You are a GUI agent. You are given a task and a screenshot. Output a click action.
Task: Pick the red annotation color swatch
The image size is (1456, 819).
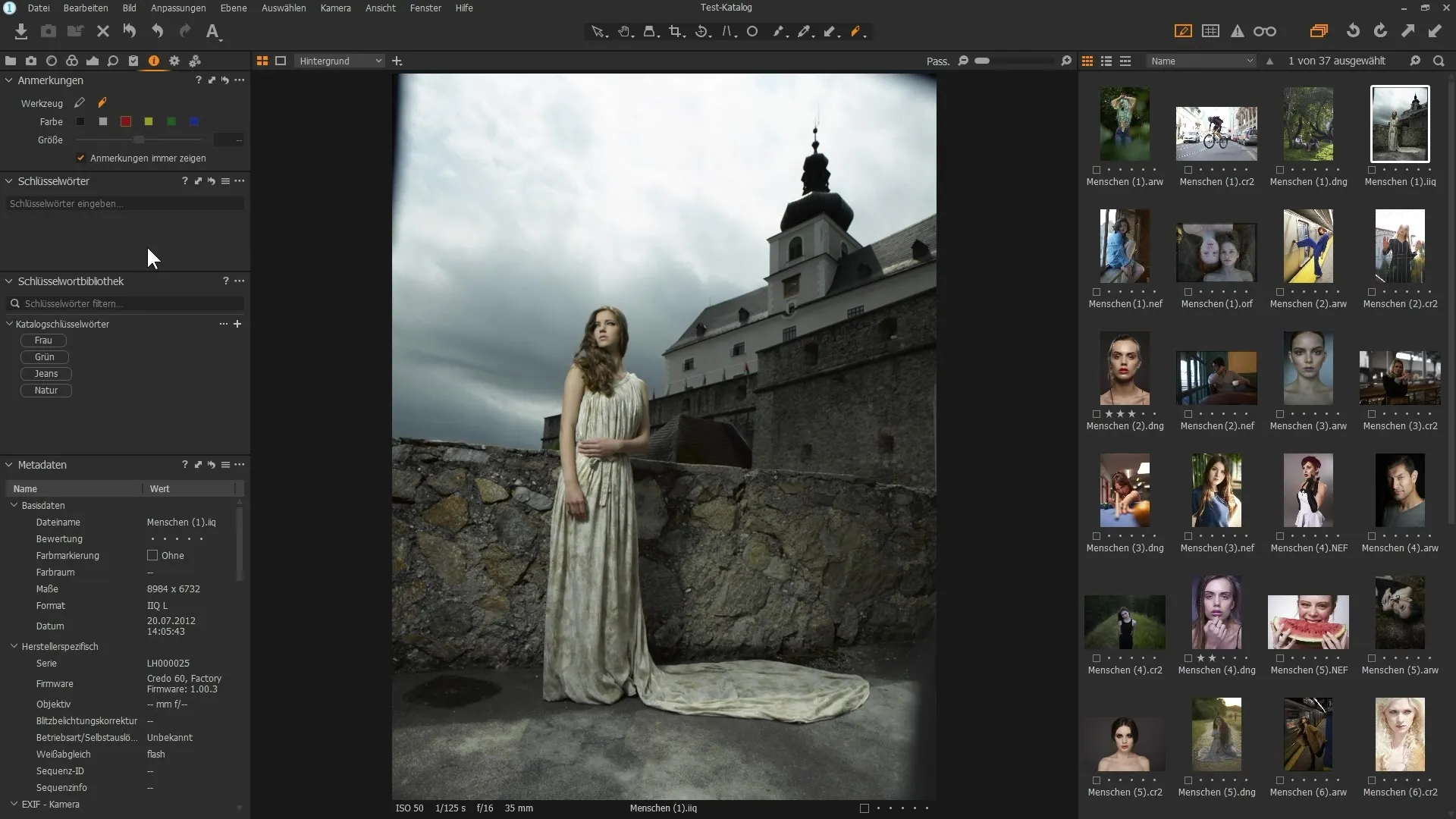pyautogui.click(x=126, y=121)
